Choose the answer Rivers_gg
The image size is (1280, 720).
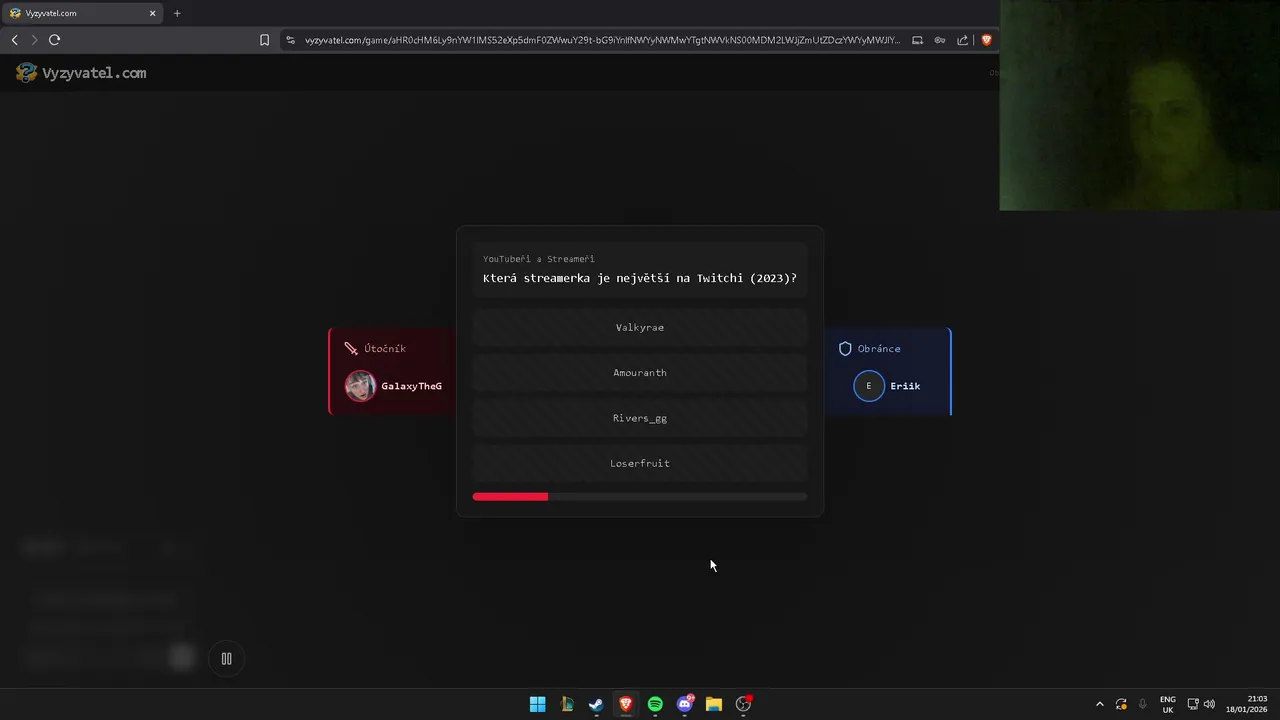tap(640, 418)
